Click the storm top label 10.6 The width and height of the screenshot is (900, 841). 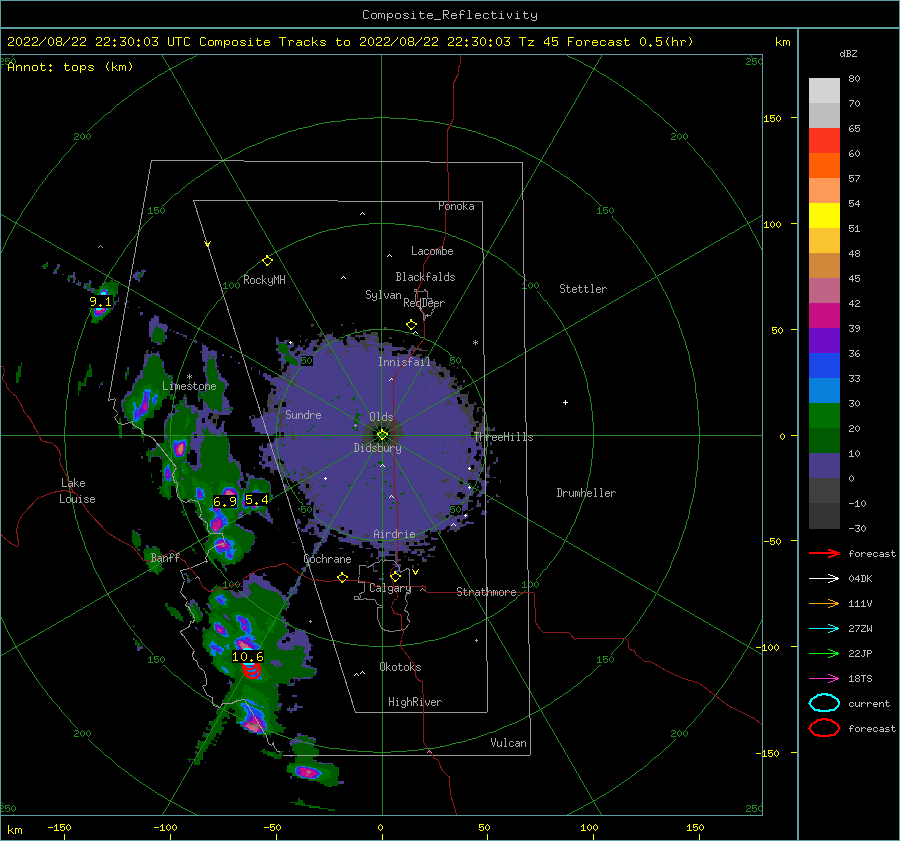(x=247, y=657)
